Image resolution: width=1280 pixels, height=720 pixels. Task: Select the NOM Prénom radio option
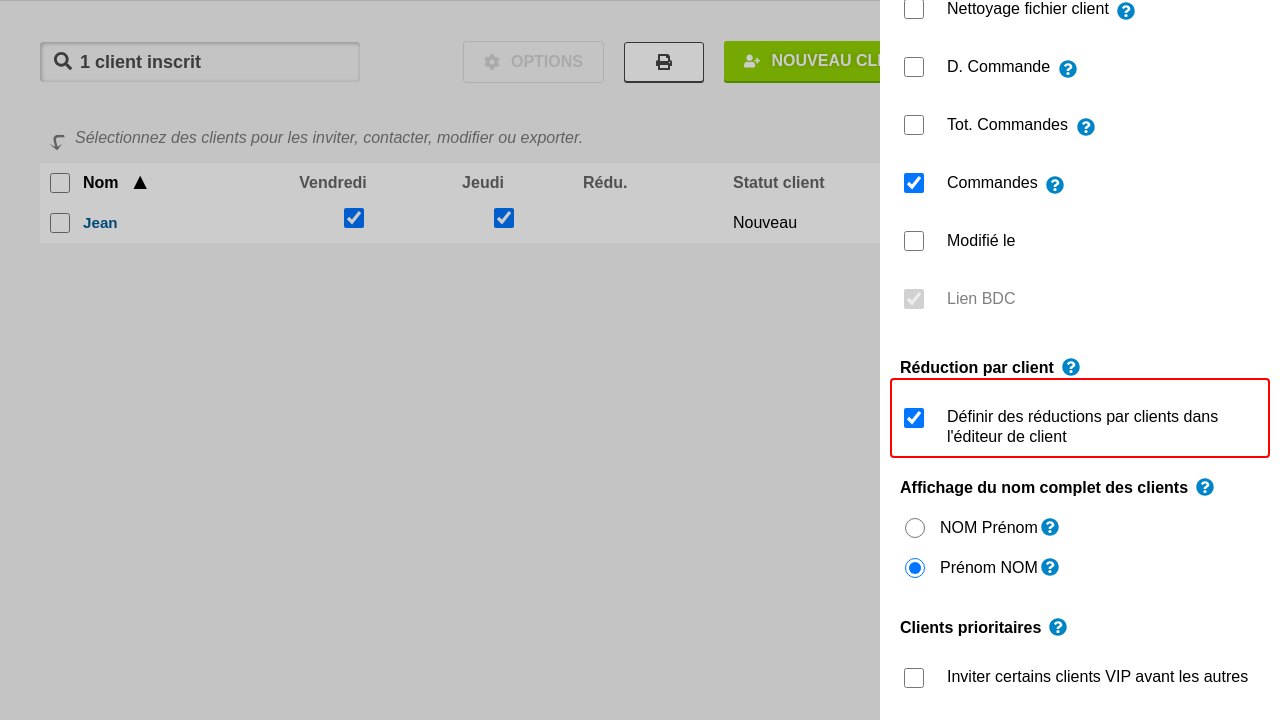coord(915,528)
